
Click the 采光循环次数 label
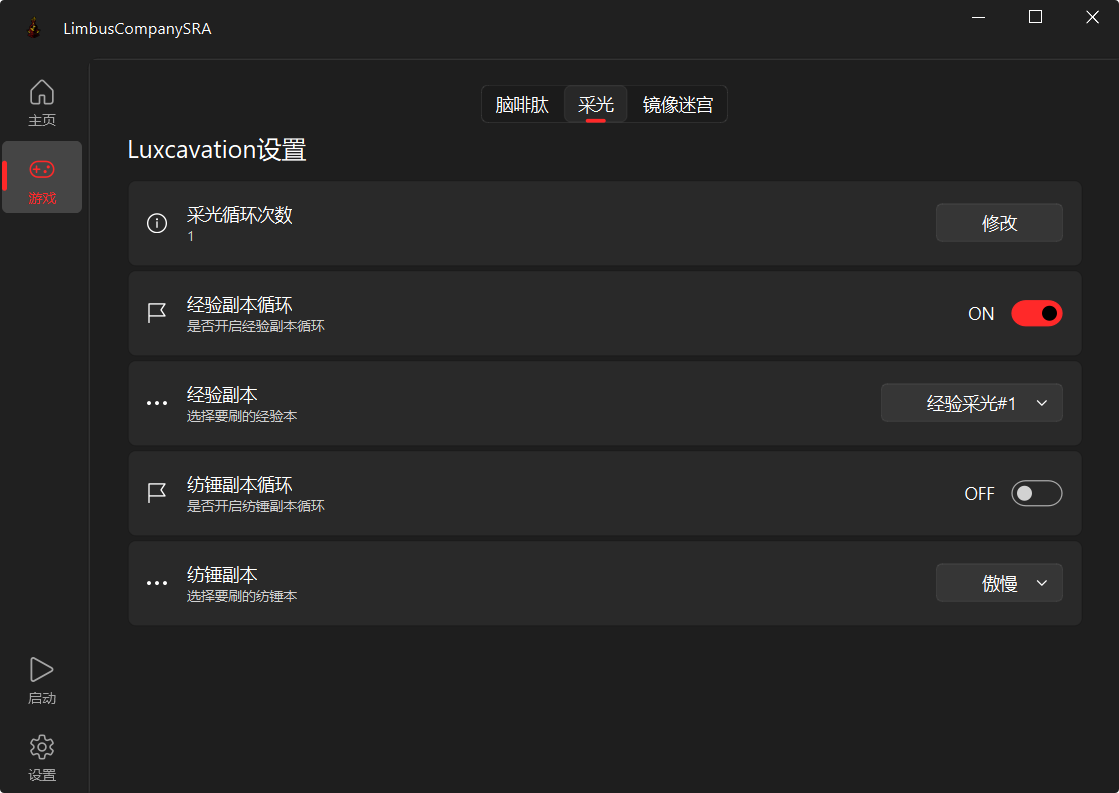(x=240, y=215)
